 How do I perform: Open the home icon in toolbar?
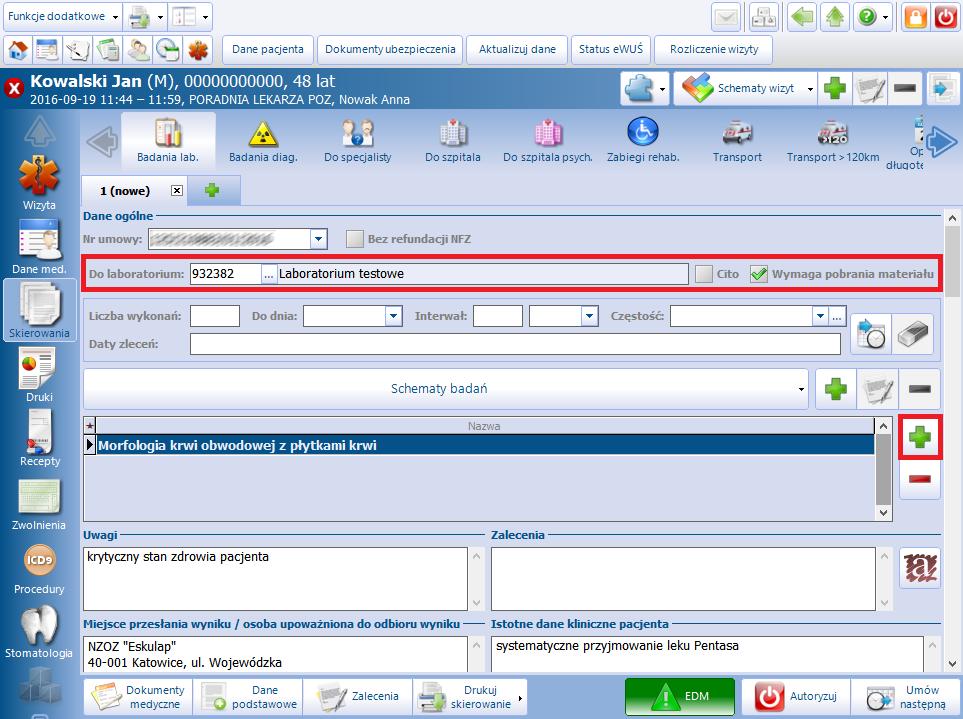(18, 49)
